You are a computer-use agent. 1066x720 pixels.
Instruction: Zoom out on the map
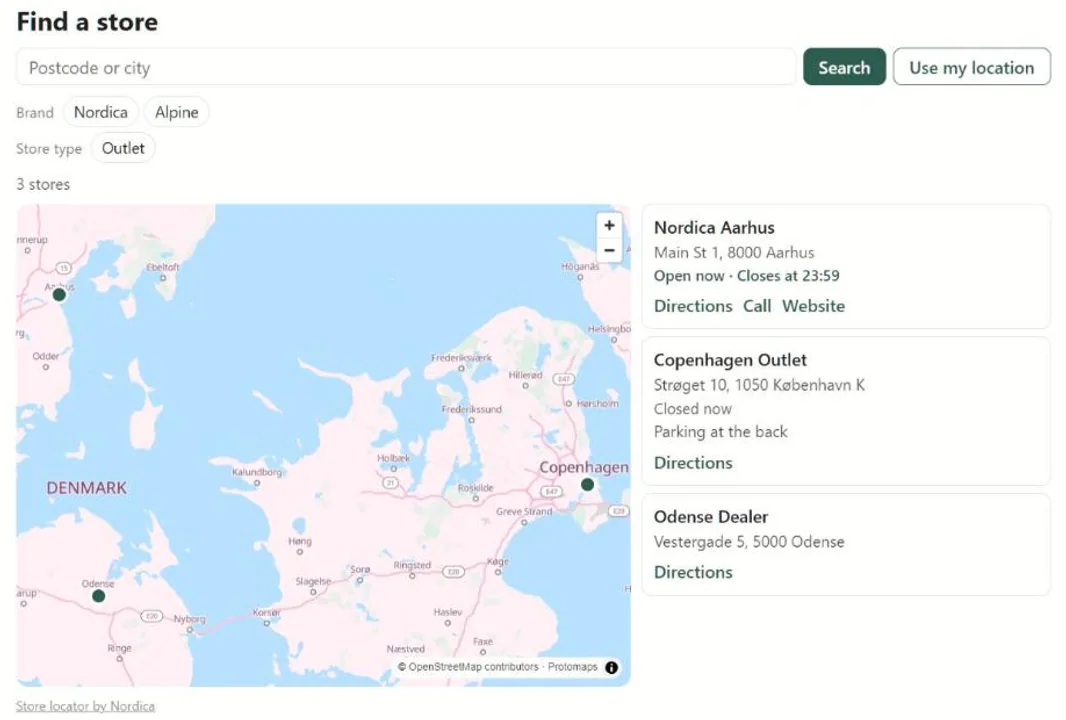click(608, 250)
